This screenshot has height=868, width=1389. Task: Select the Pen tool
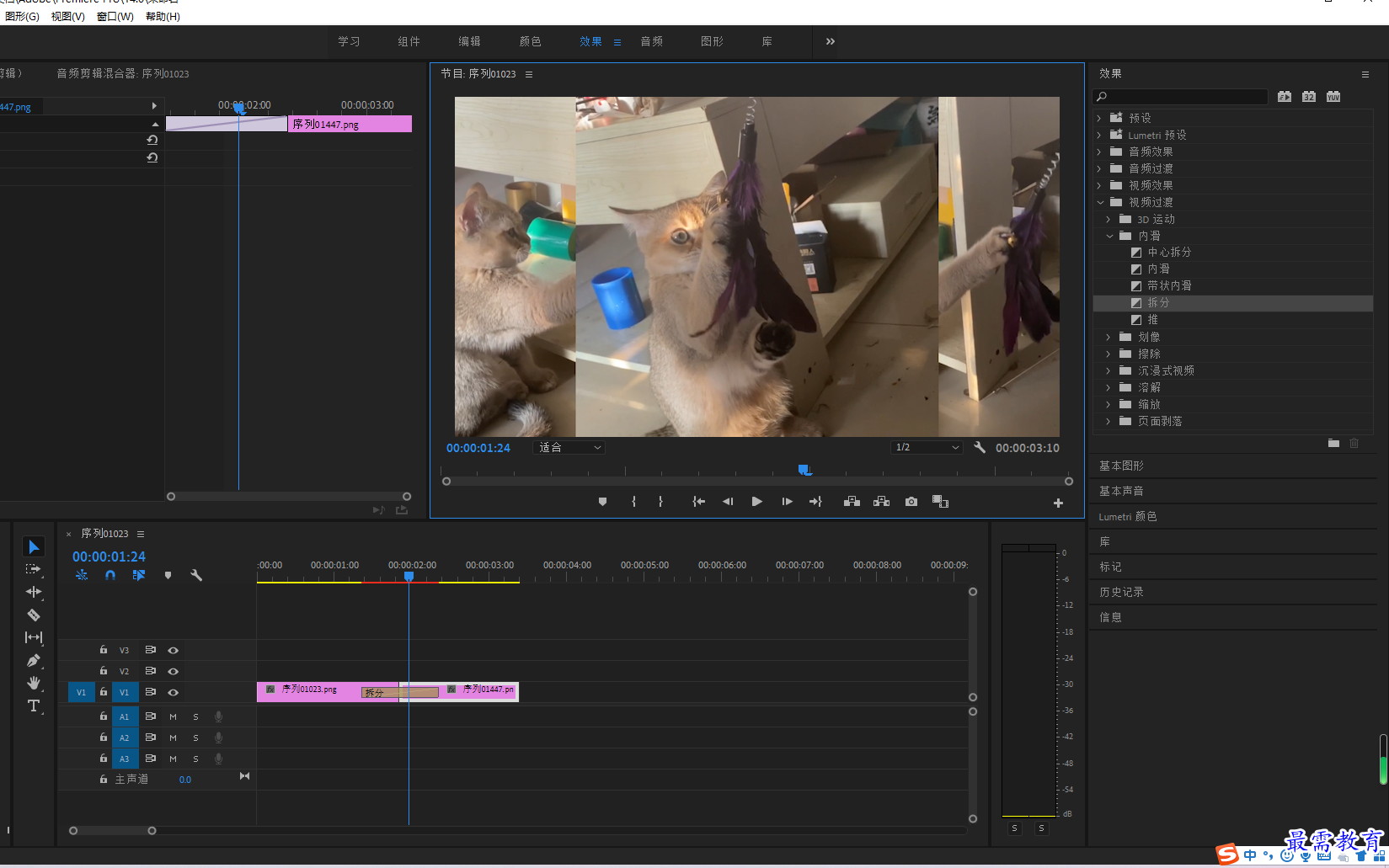(34, 660)
